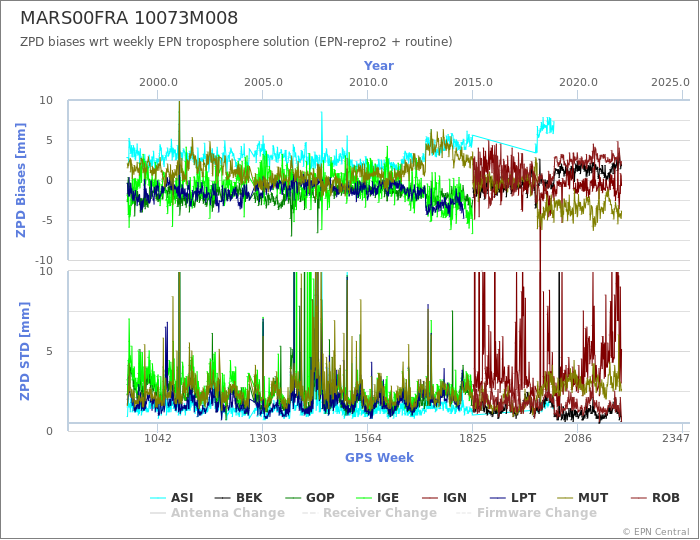Click the ZPD Biases [mm] axis title
The image size is (700, 540).
tap(21, 180)
